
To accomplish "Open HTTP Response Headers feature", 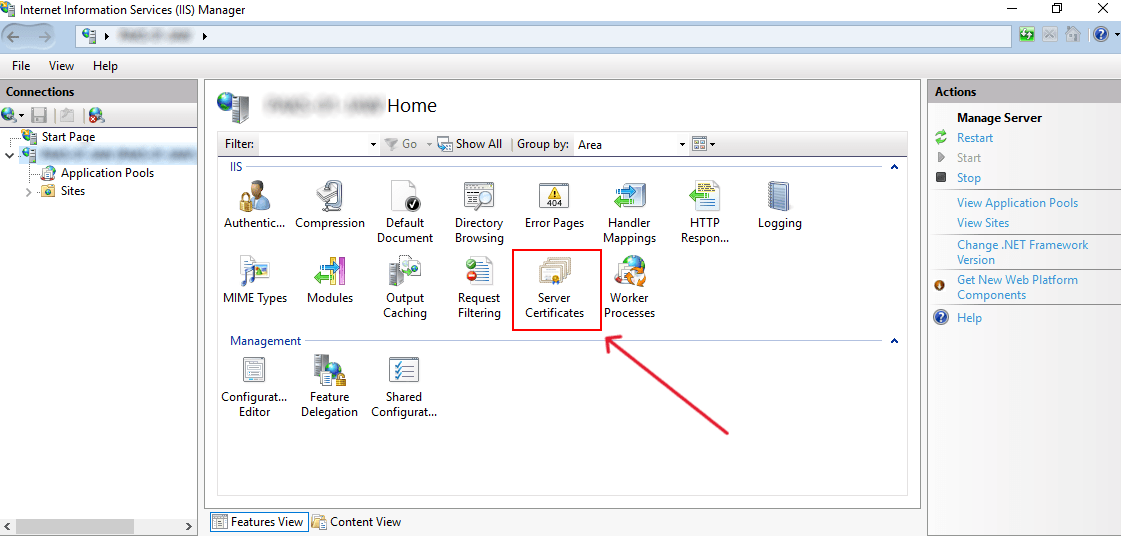I will click(704, 212).
